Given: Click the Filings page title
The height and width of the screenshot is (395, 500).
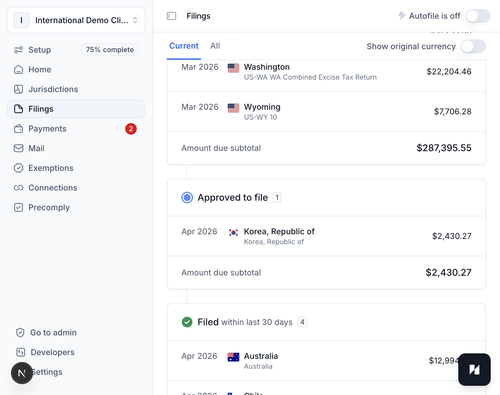Looking at the screenshot, I should (198, 16).
